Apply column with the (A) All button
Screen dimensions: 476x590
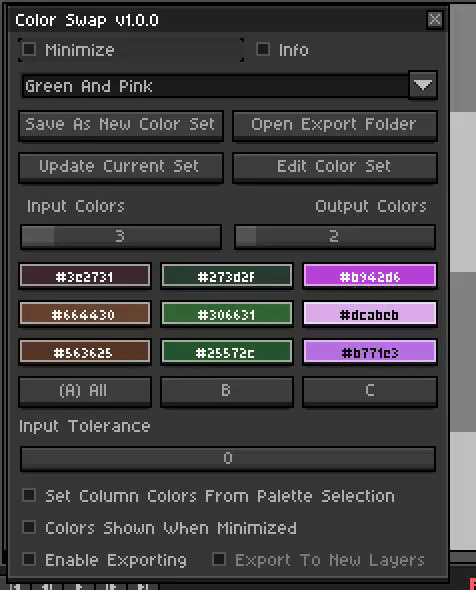[85, 391]
